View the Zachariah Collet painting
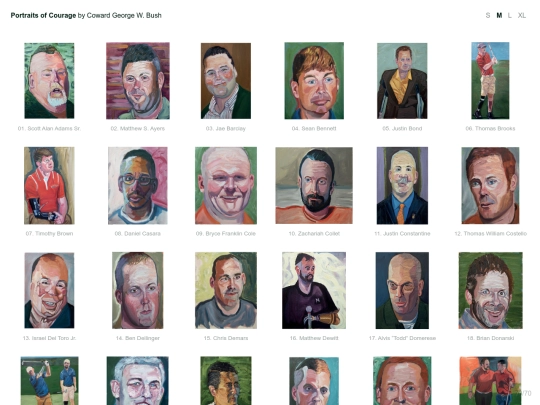540x405 pixels. 314,186
